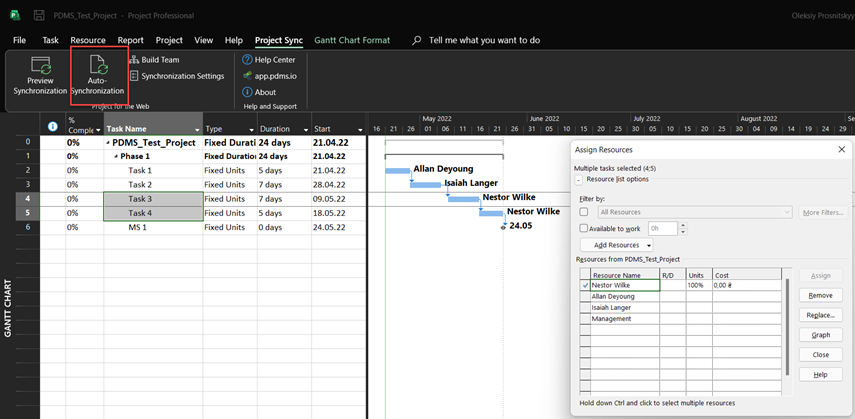Toggle the Filter by checkbox

pyautogui.click(x=584, y=212)
